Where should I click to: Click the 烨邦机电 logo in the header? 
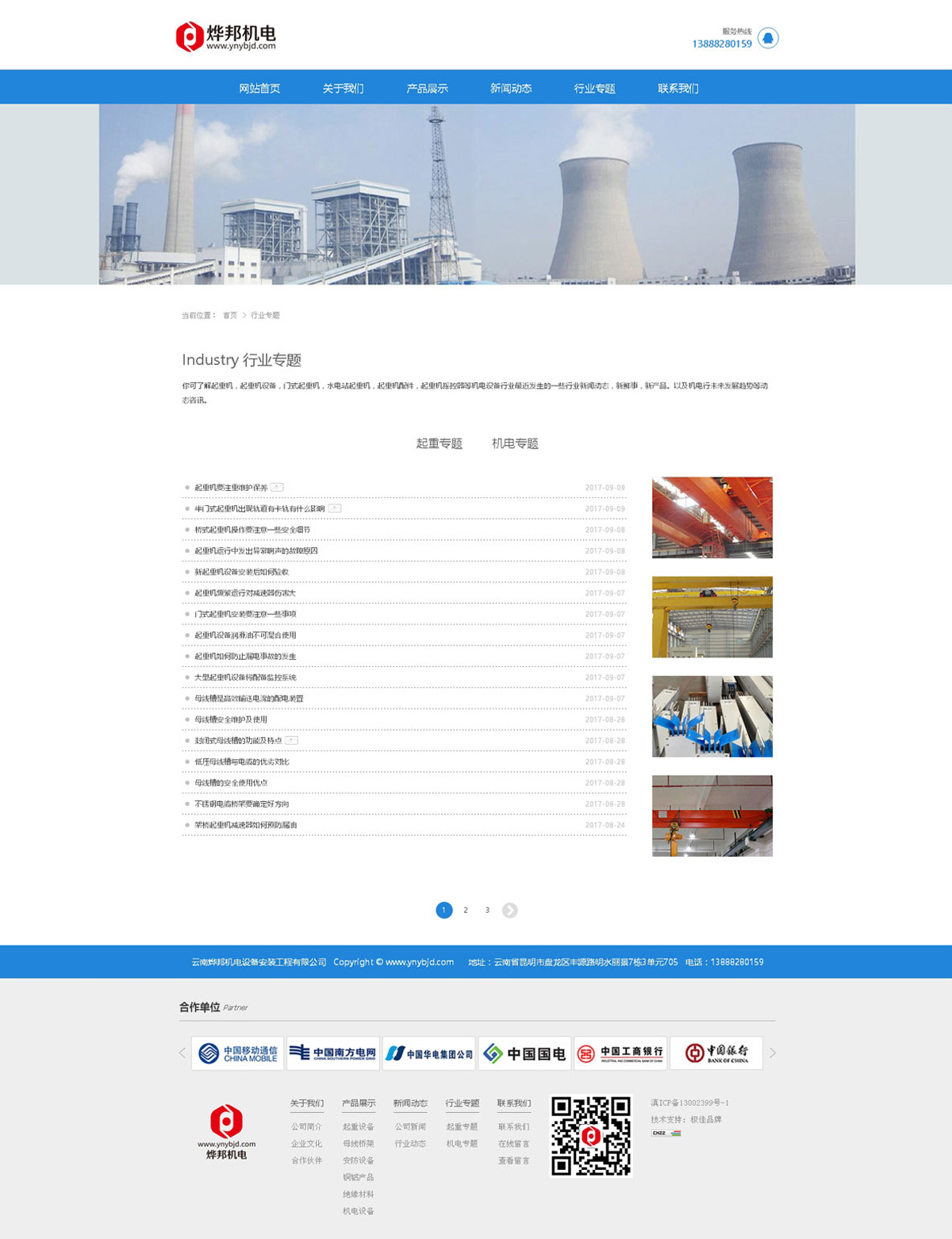226,36
